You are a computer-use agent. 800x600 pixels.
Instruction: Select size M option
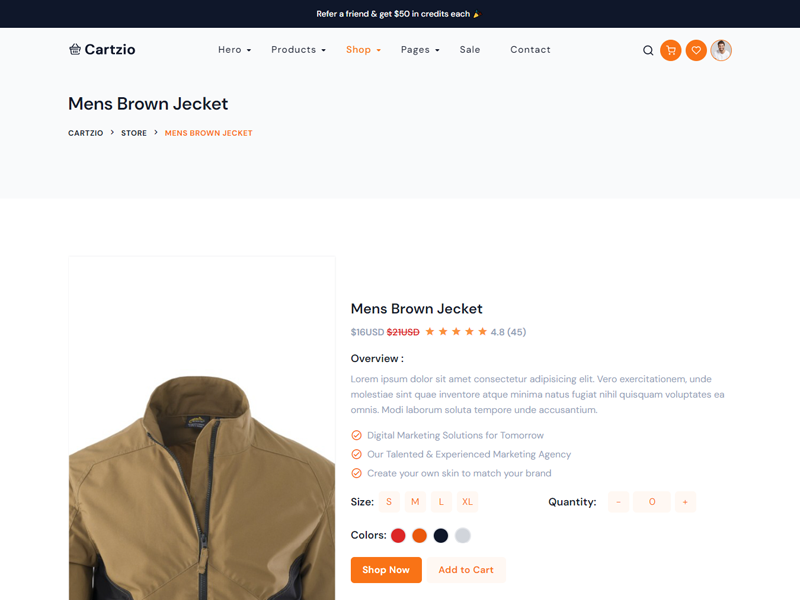(x=415, y=502)
